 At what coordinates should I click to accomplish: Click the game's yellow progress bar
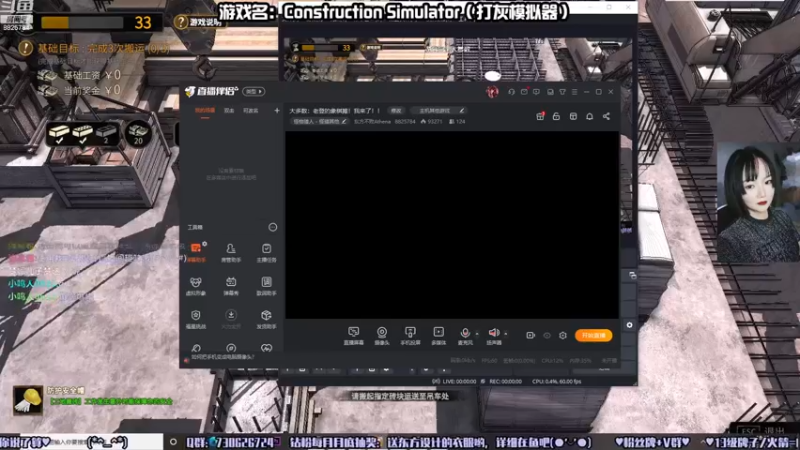82,22
